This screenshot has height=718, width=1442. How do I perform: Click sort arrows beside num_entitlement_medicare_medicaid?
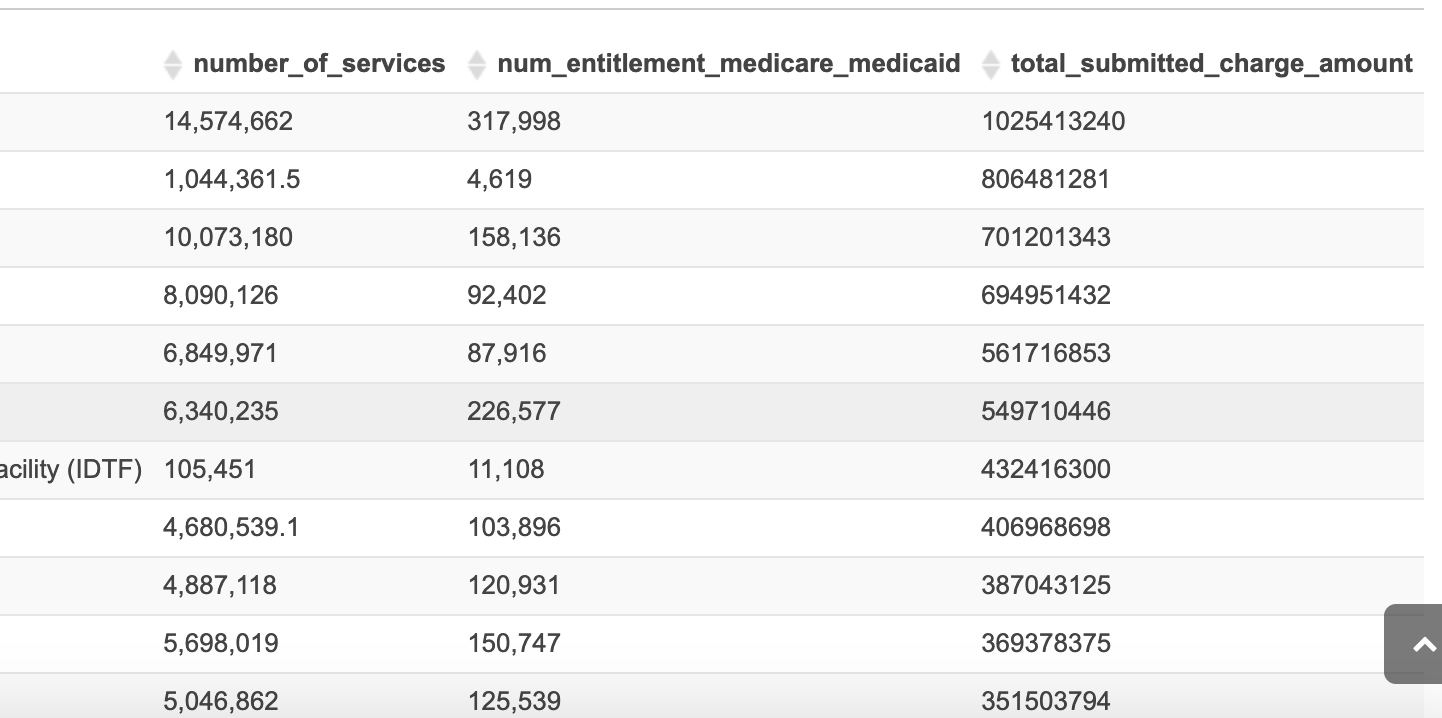coord(477,65)
